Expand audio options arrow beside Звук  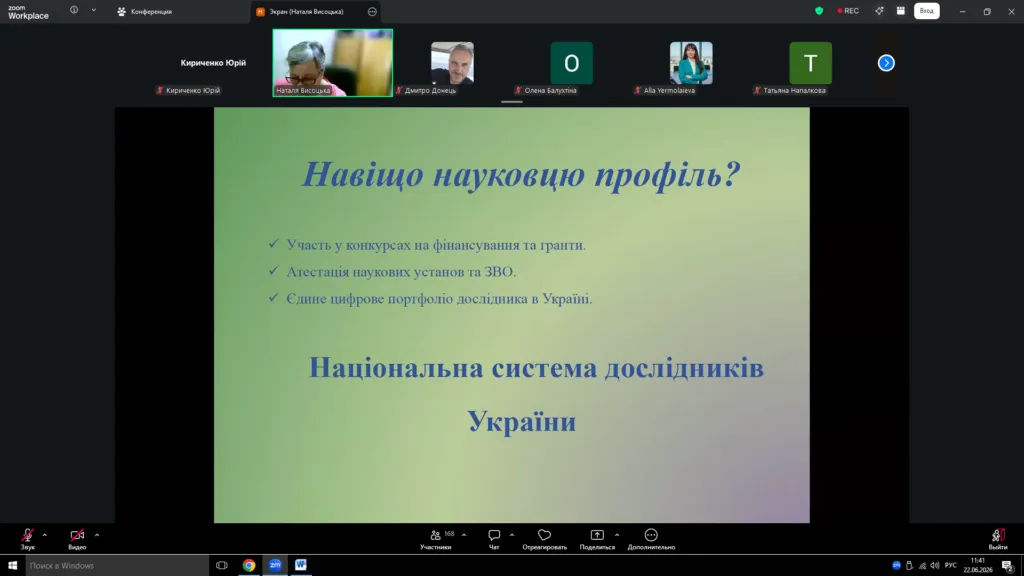(x=44, y=535)
